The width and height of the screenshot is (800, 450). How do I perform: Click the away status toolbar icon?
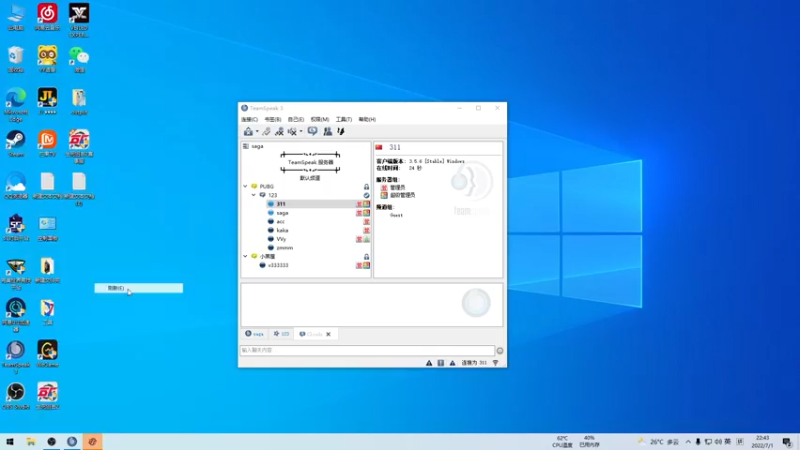279,132
